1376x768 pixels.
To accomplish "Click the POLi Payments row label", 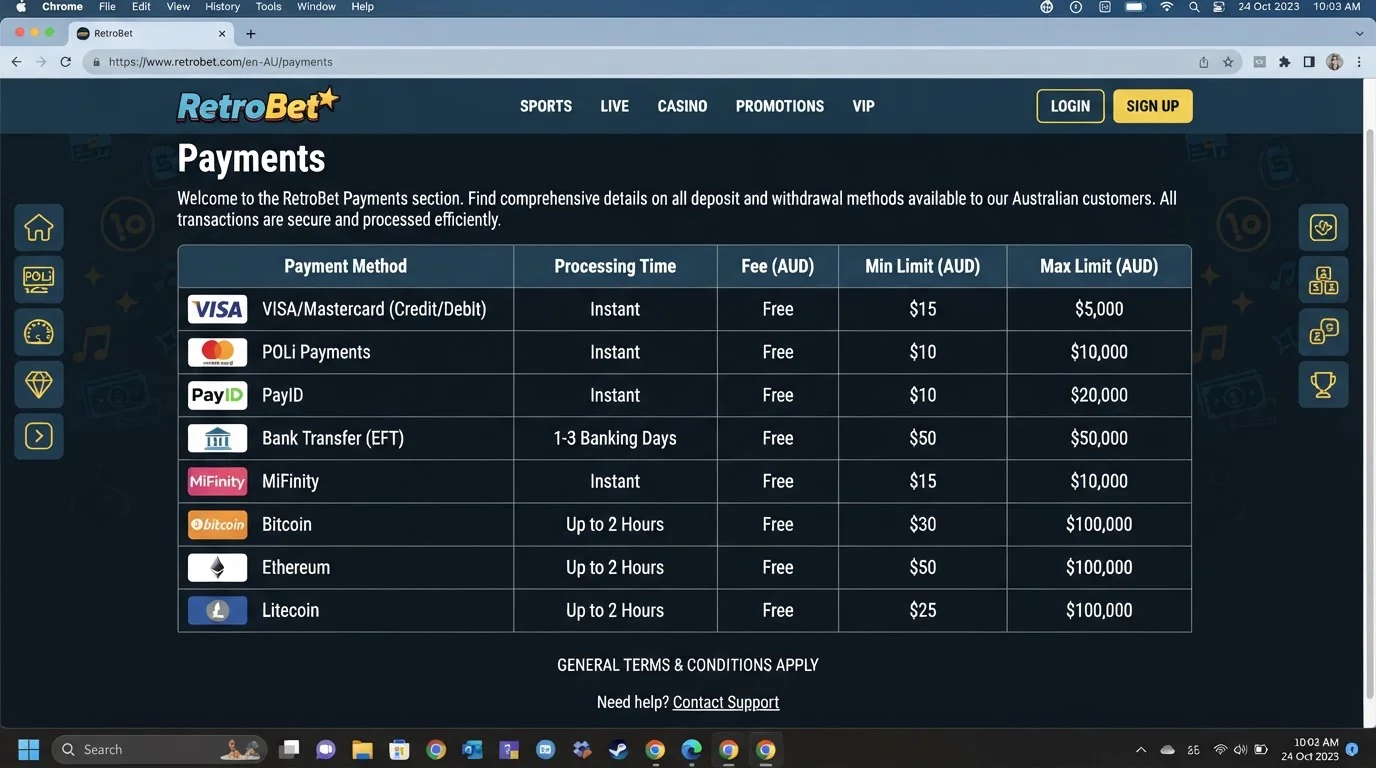I will pyautogui.click(x=316, y=352).
